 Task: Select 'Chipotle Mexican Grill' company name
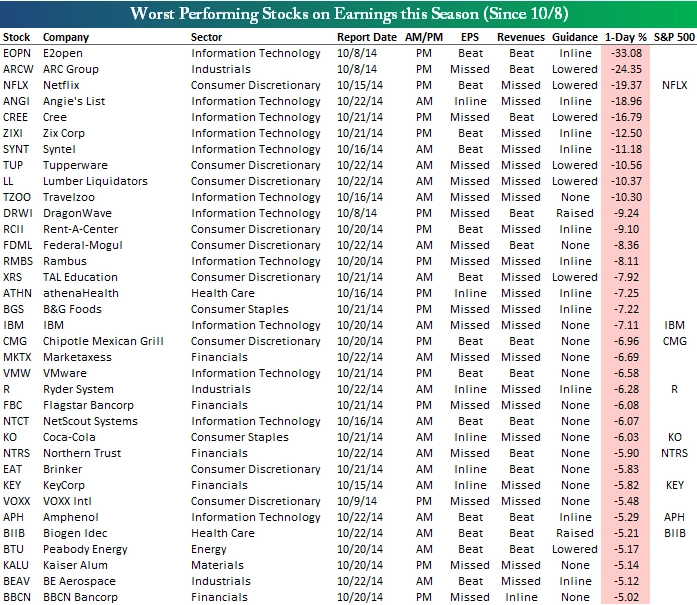pos(103,341)
